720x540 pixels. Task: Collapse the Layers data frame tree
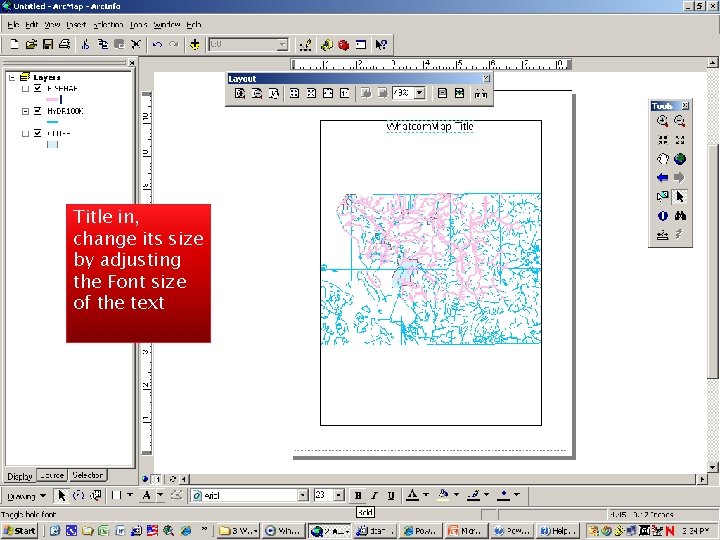pyautogui.click(x=12, y=78)
